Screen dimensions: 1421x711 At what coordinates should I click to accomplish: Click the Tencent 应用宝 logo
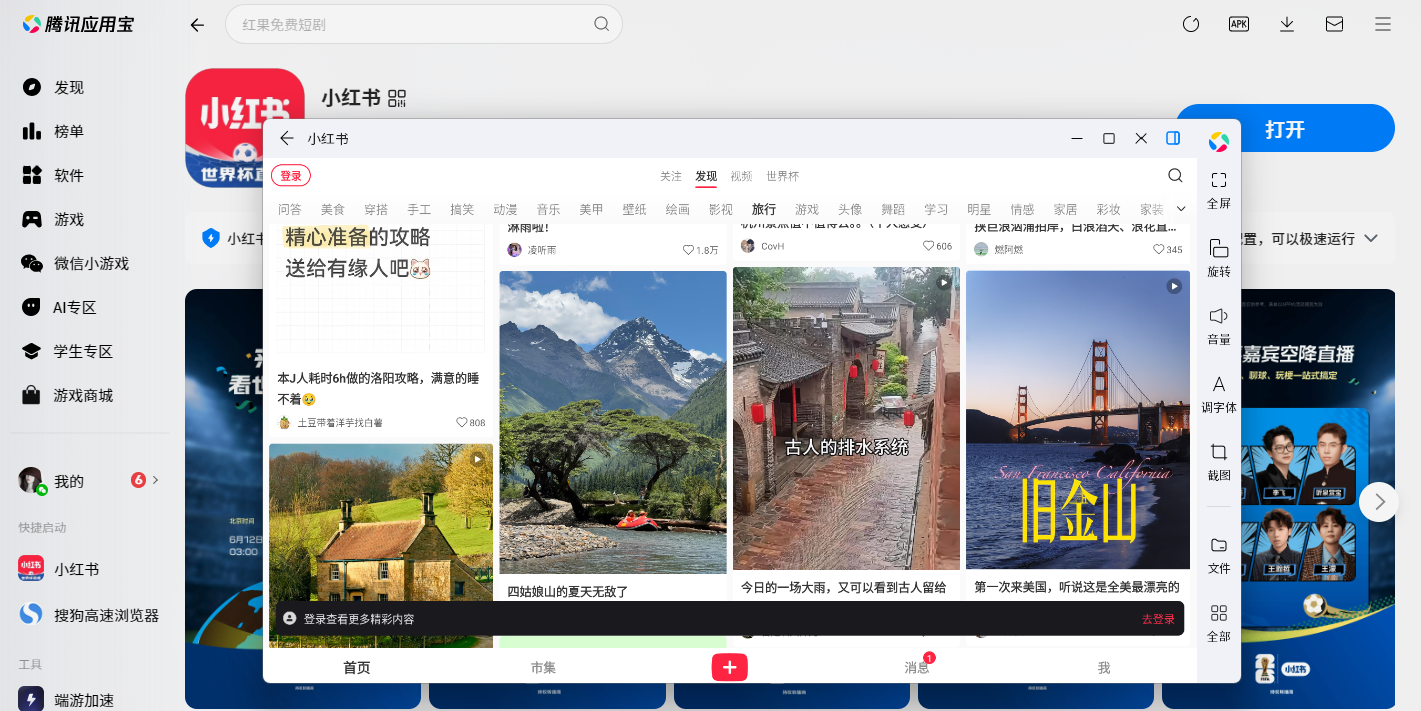(x=78, y=24)
